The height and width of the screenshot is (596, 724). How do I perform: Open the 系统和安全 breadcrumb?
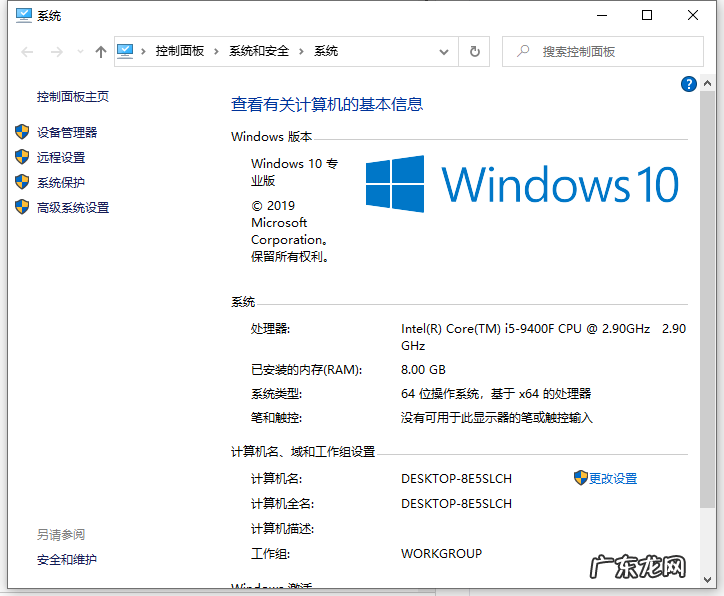[x=259, y=51]
